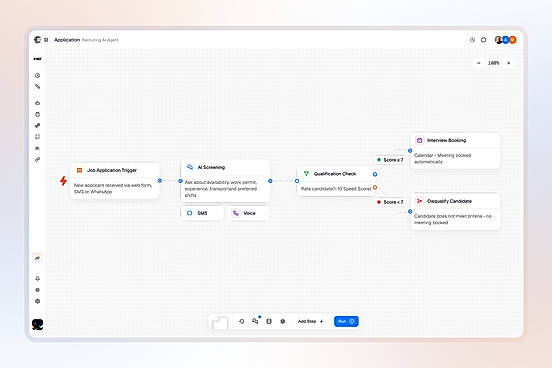Viewport: 552px width, 368px height.
Task: Open the clock history icon in header
Action: tap(472, 40)
